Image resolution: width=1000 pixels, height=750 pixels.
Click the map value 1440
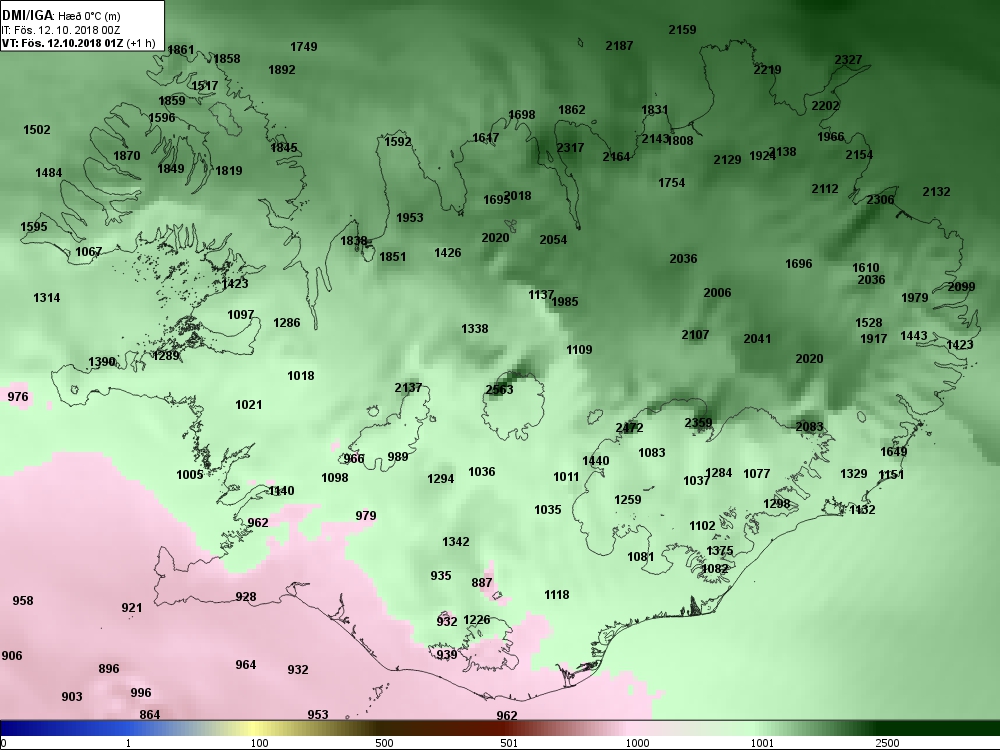click(596, 460)
